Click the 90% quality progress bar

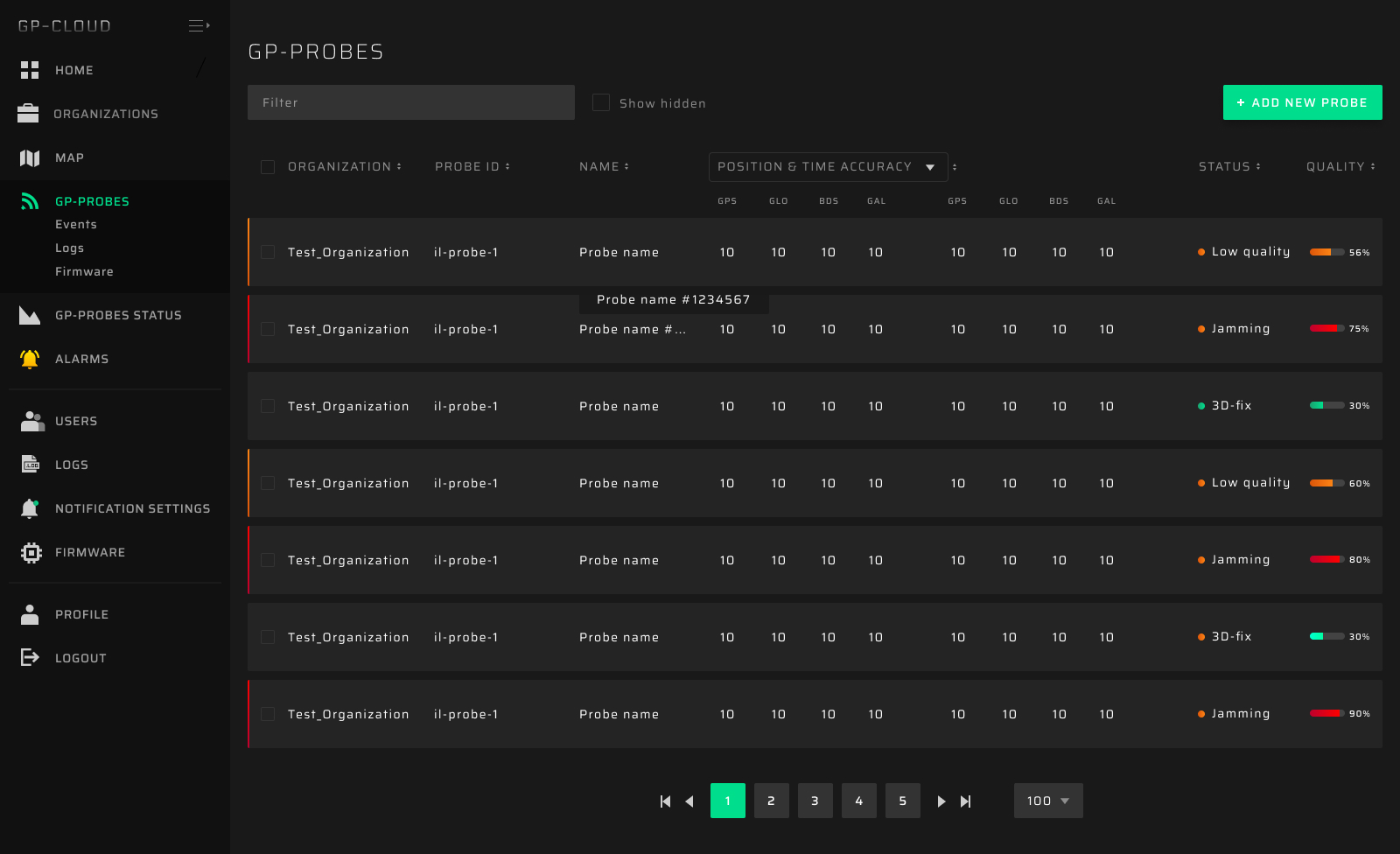pyautogui.click(x=1326, y=713)
